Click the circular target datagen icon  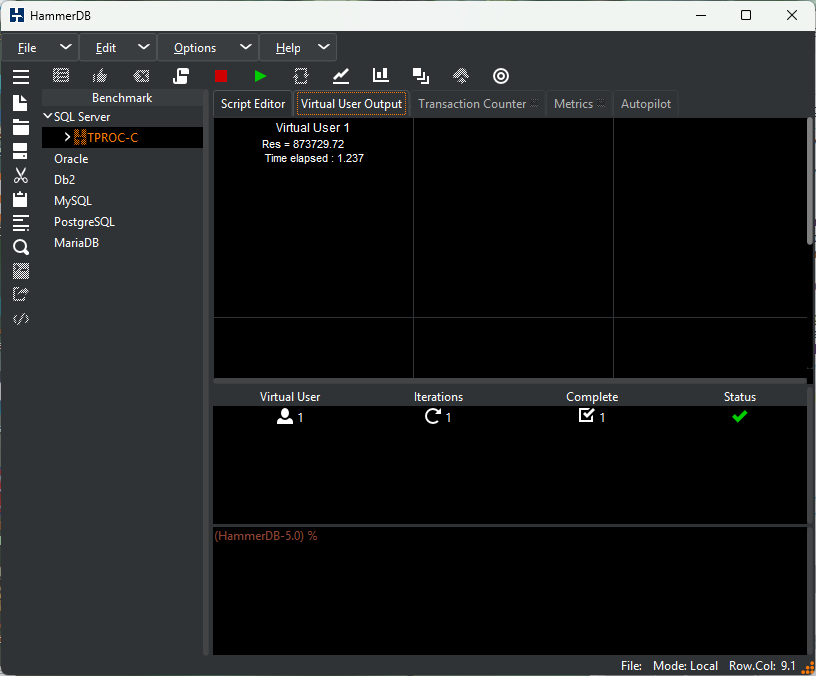coord(501,76)
